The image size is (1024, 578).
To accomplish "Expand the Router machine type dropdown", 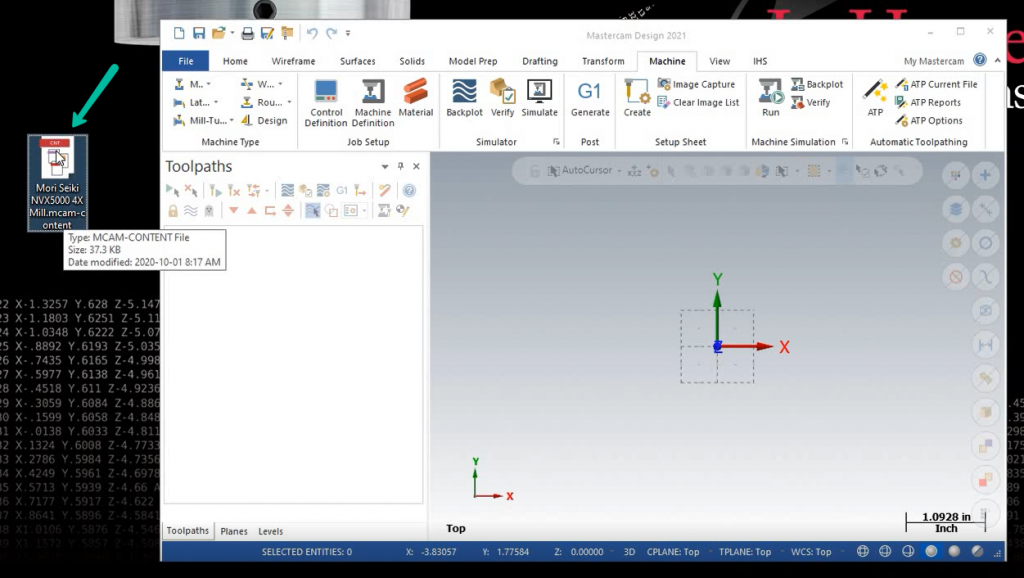I will [289, 103].
